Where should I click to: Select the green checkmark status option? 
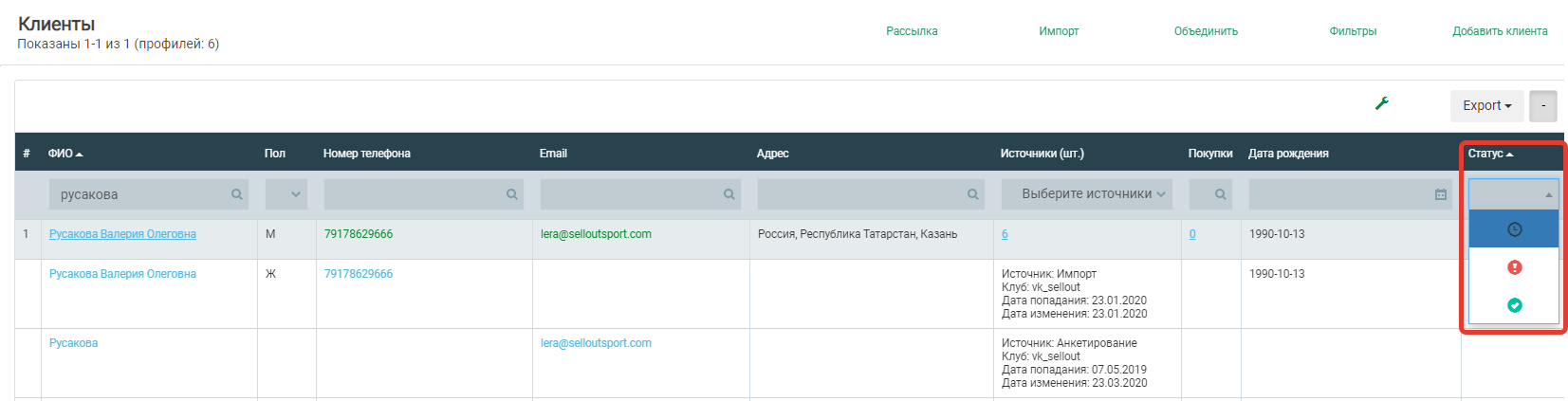tap(1514, 305)
